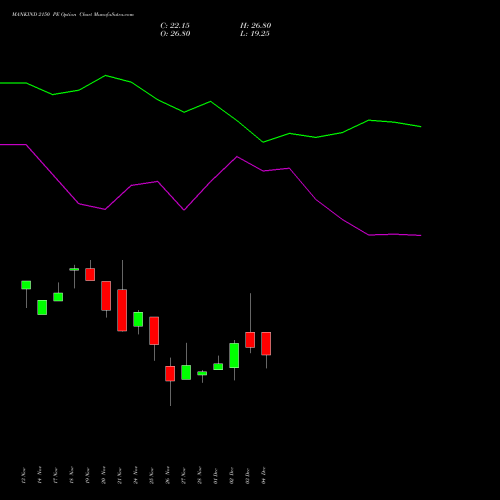Click the green candlestick for 14 Nov
Image resolution: width=500 pixels, height=500 pixels.
pos(42,307)
